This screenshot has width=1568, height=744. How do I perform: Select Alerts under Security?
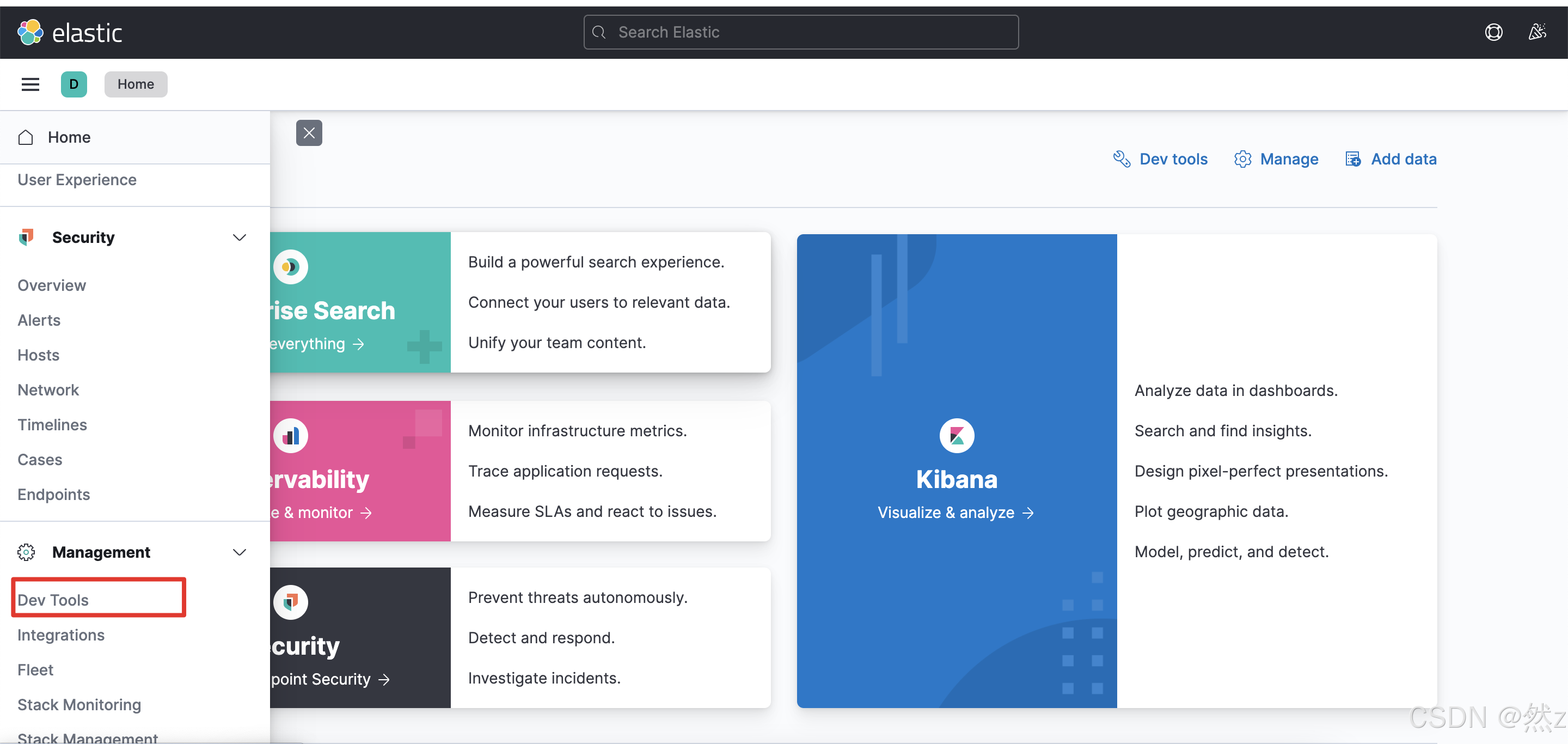pos(39,320)
